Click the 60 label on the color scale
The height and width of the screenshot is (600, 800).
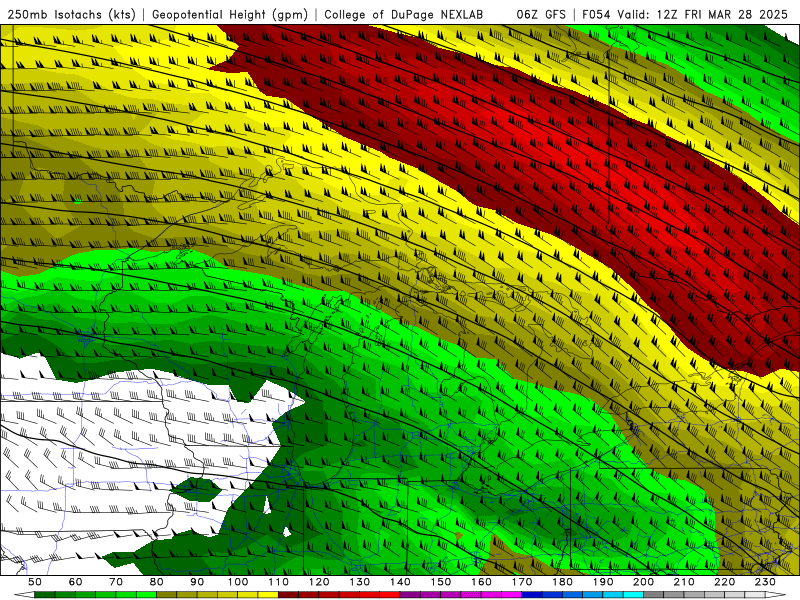[76, 582]
